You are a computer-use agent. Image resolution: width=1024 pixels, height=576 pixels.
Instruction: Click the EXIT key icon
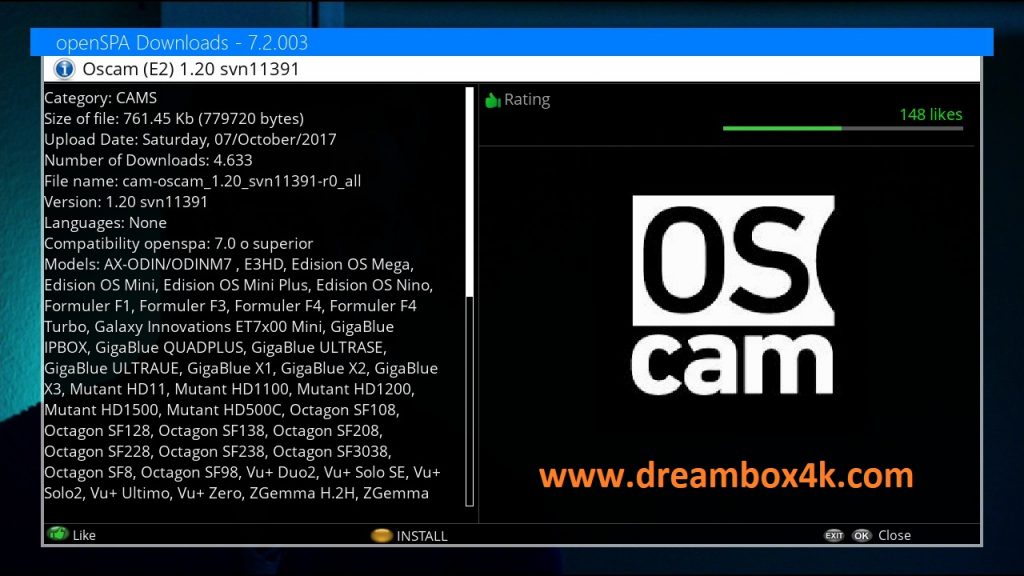tap(834, 536)
